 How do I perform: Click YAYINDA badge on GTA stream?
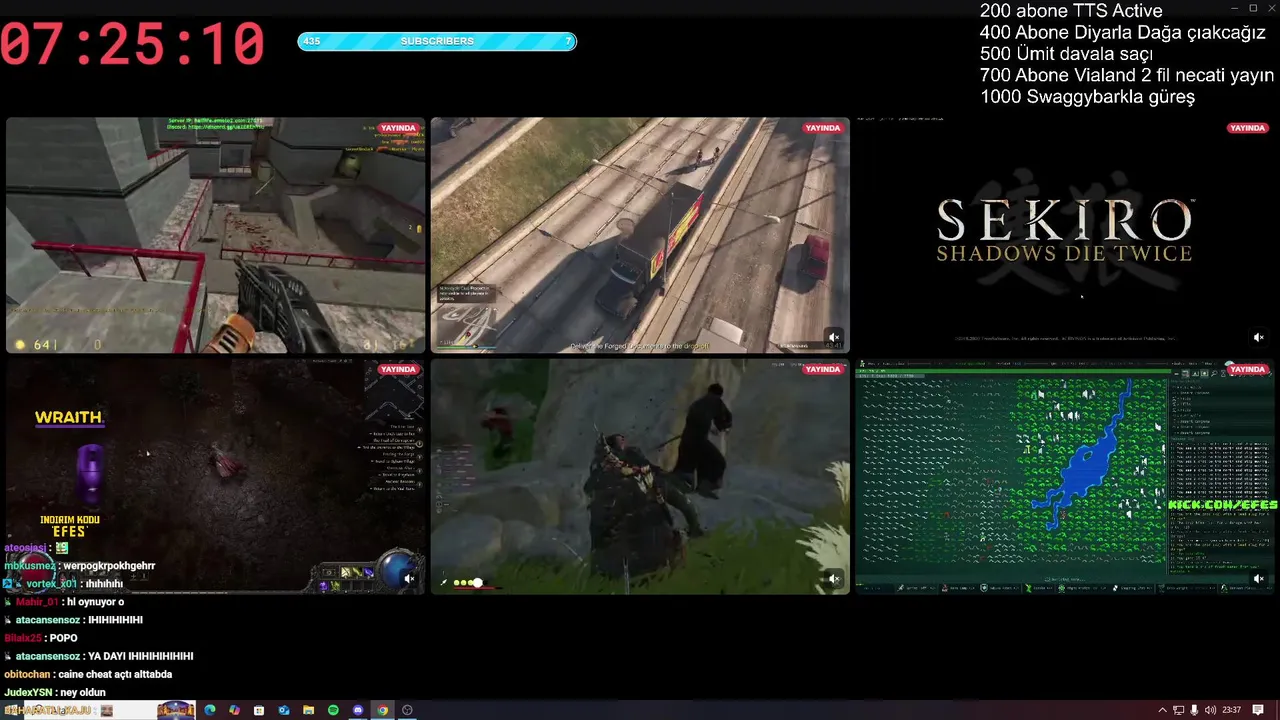point(823,128)
